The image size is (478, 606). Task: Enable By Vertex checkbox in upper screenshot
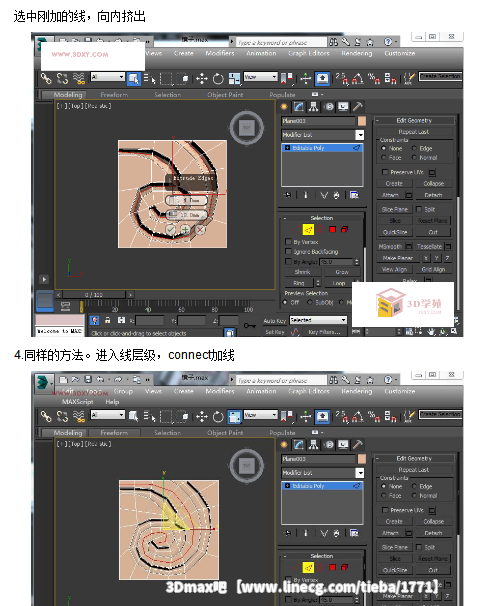coord(288,242)
